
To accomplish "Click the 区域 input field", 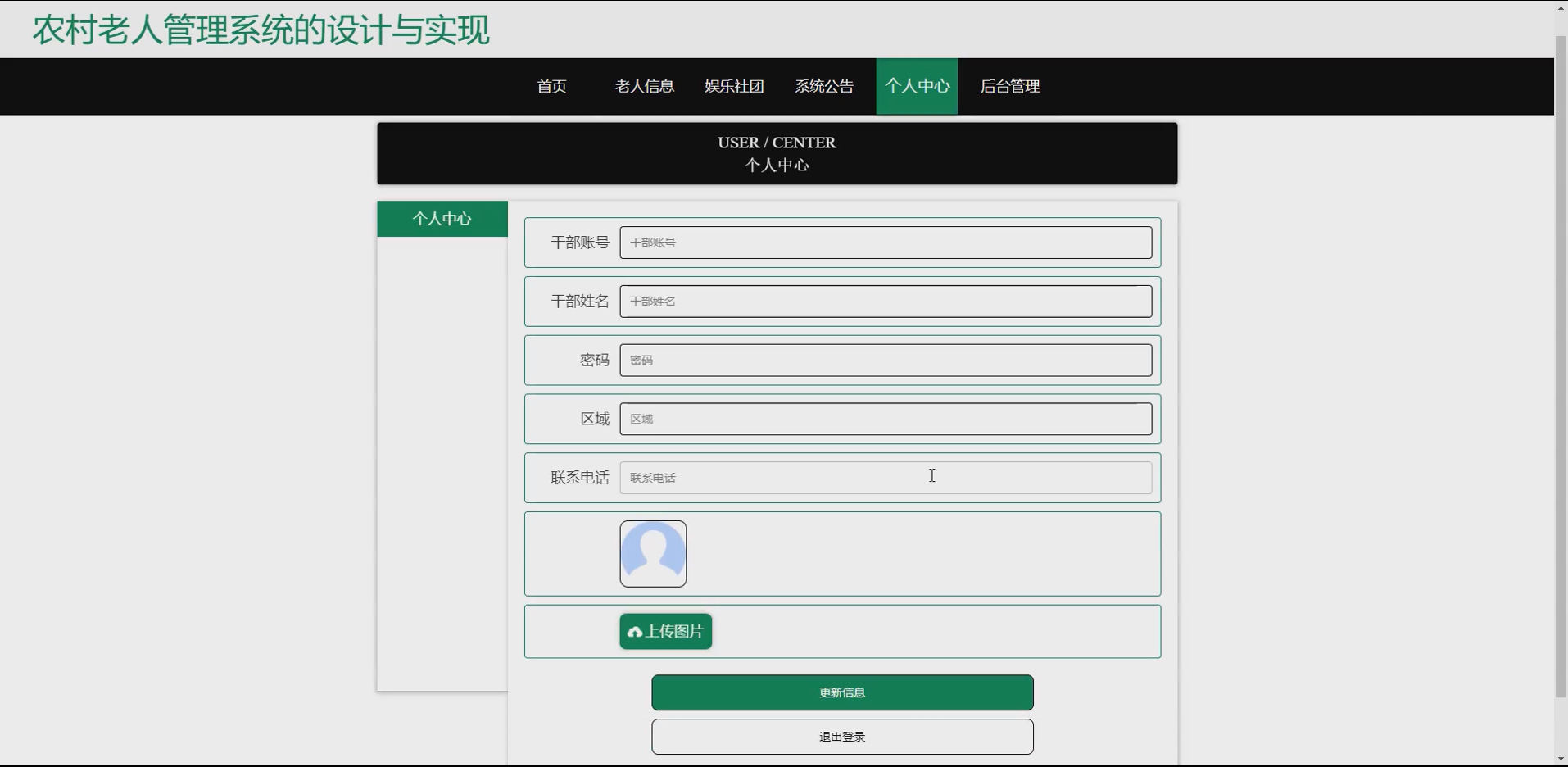I will 886,419.
